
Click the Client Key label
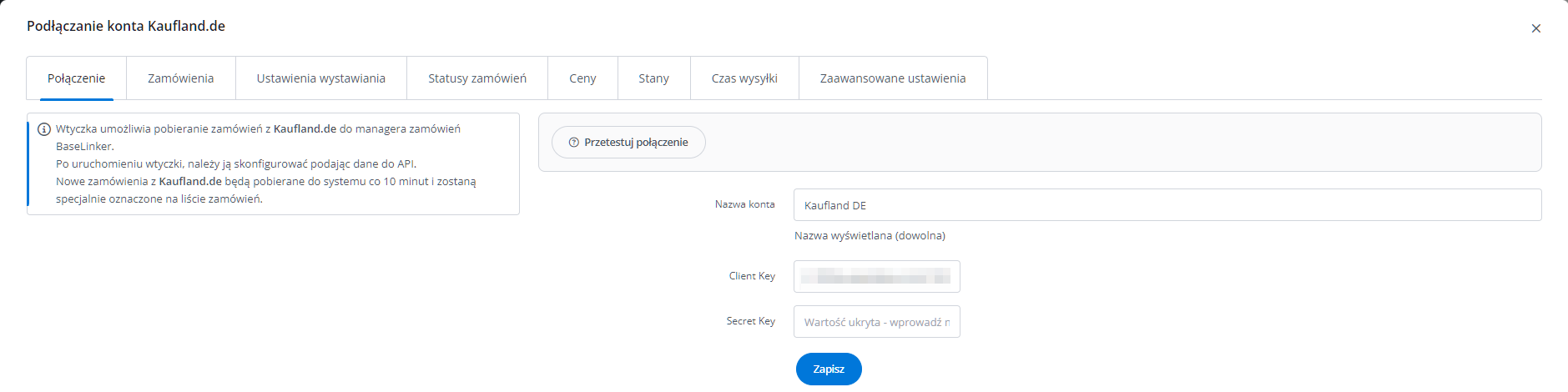[752, 276]
